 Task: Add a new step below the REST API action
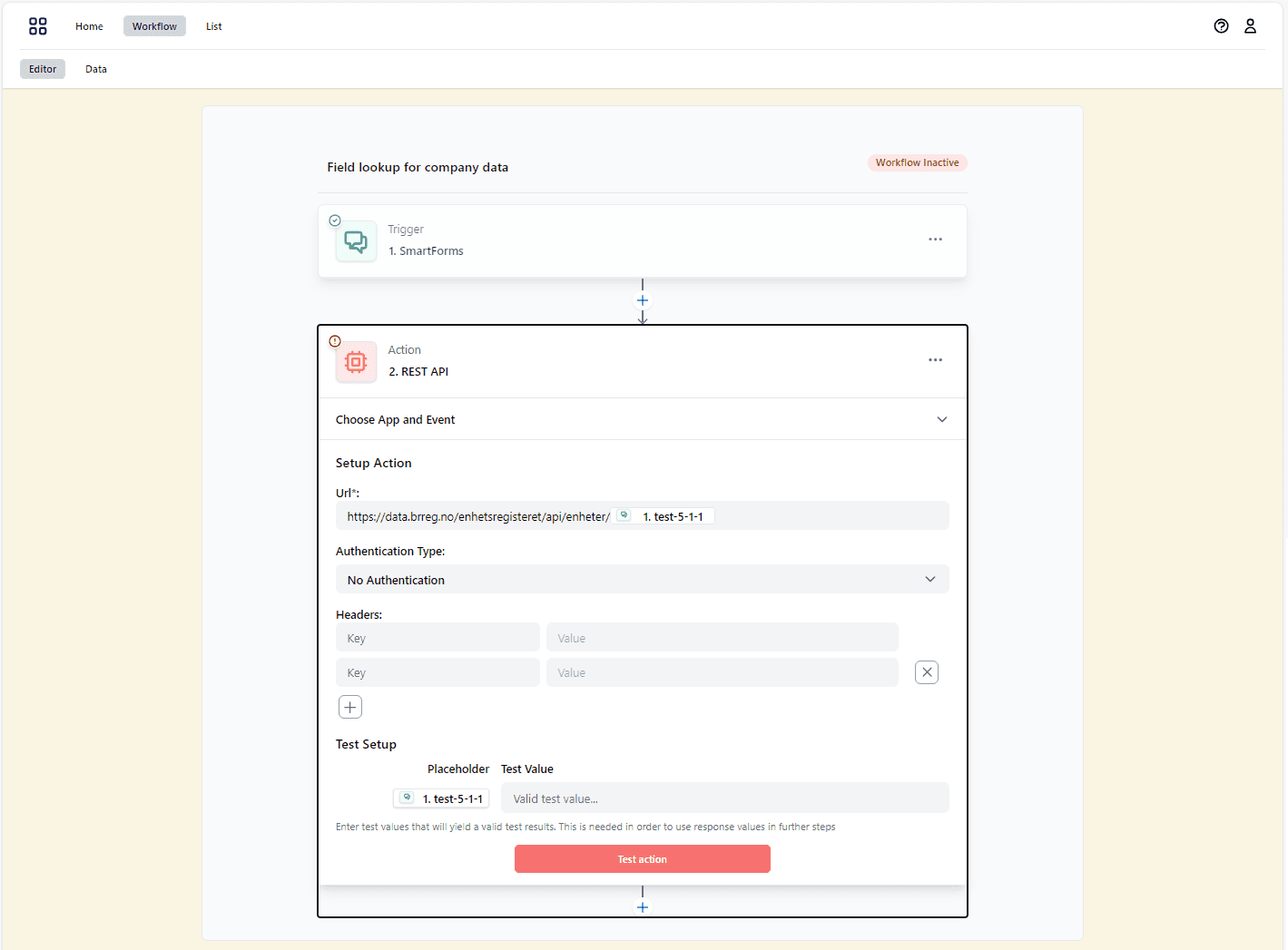[642, 906]
